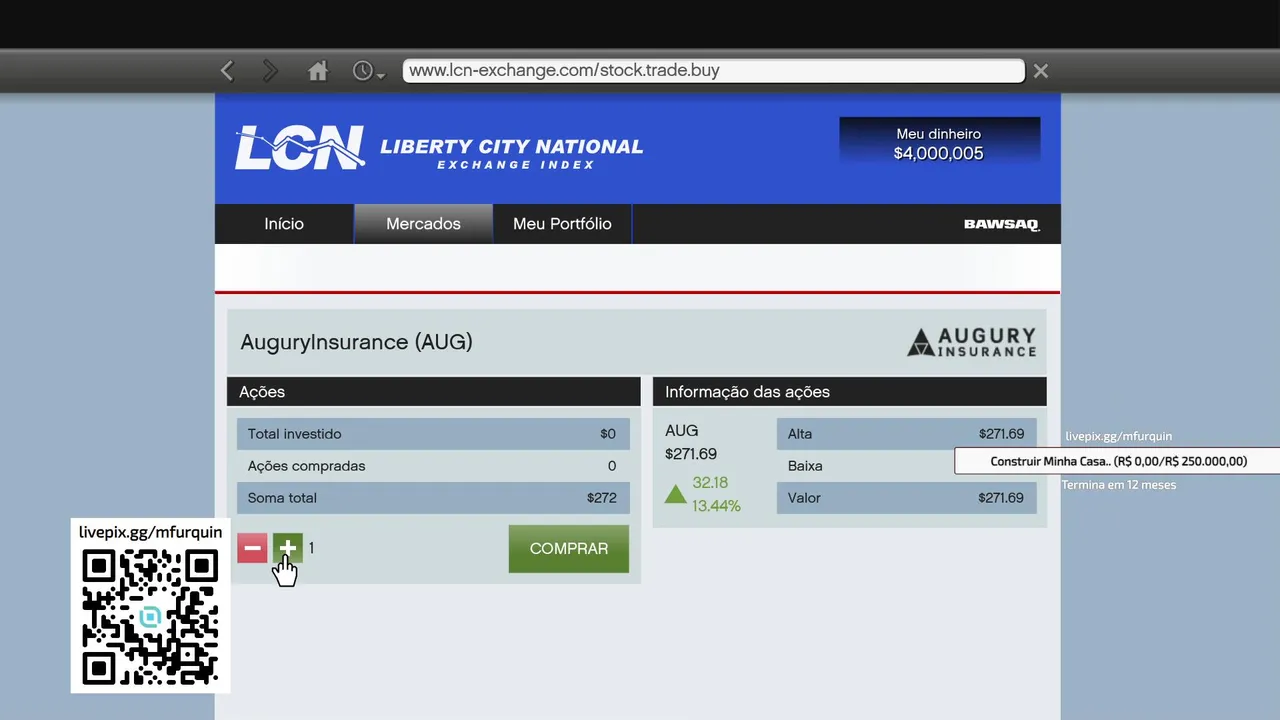Click the 13.44% change value
This screenshot has width=1280, height=720.
(716, 506)
